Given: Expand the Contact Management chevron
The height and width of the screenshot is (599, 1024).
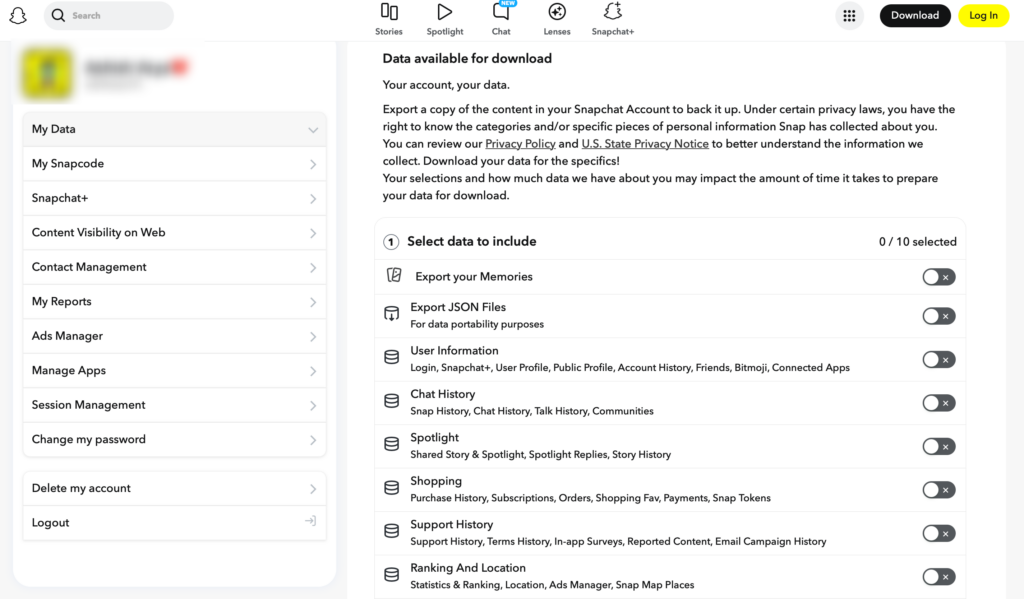Looking at the screenshot, I should pos(313,268).
